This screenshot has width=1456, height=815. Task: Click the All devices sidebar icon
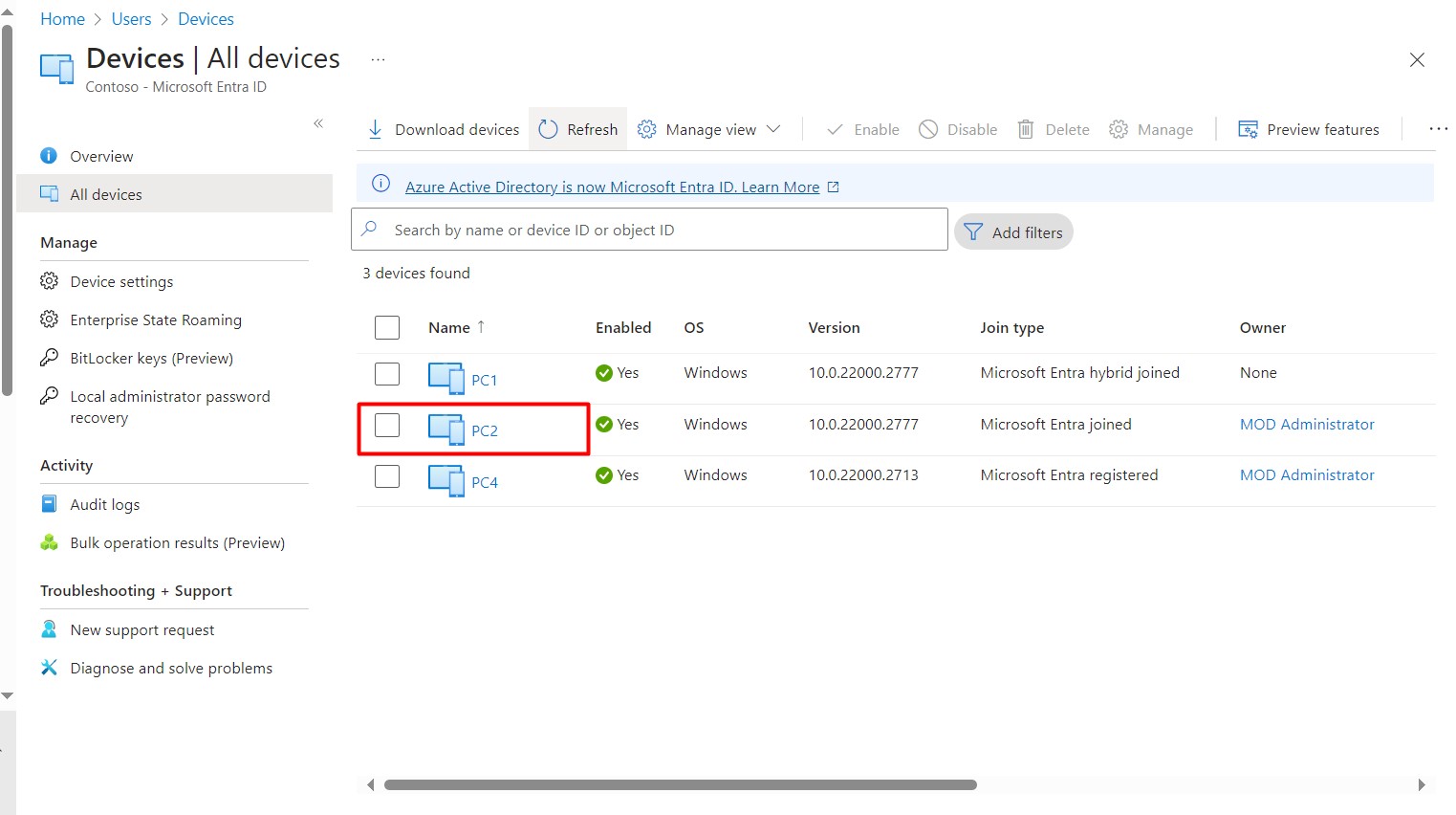pos(49,193)
